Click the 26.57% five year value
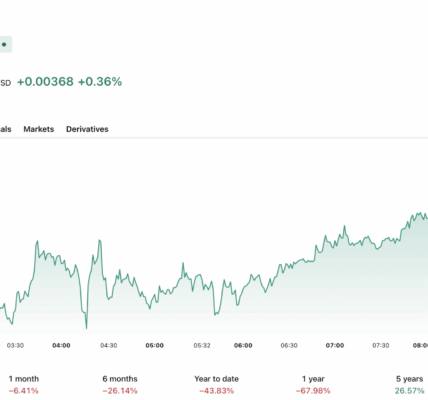The height and width of the screenshot is (400, 428). click(x=409, y=390)
